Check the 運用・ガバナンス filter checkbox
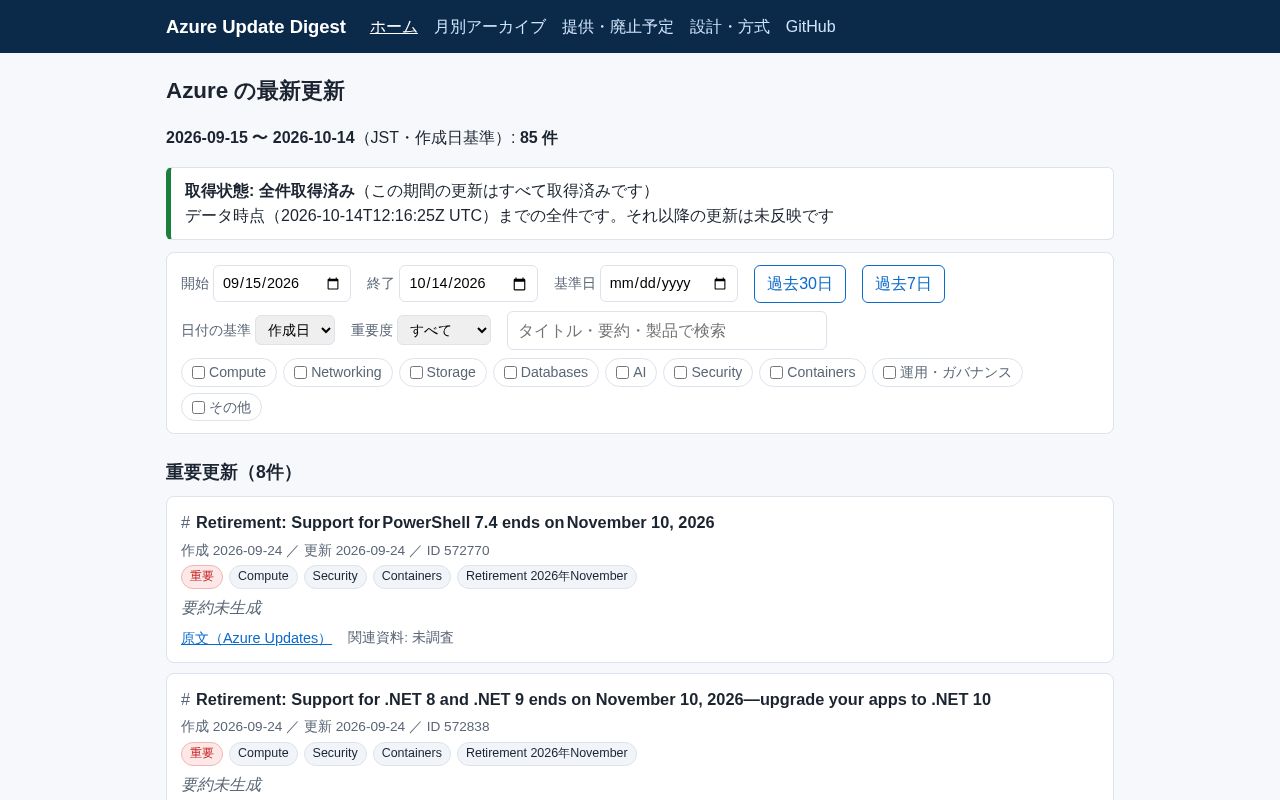This screenshot has height=800, width=1280. [x=890, y=373]
